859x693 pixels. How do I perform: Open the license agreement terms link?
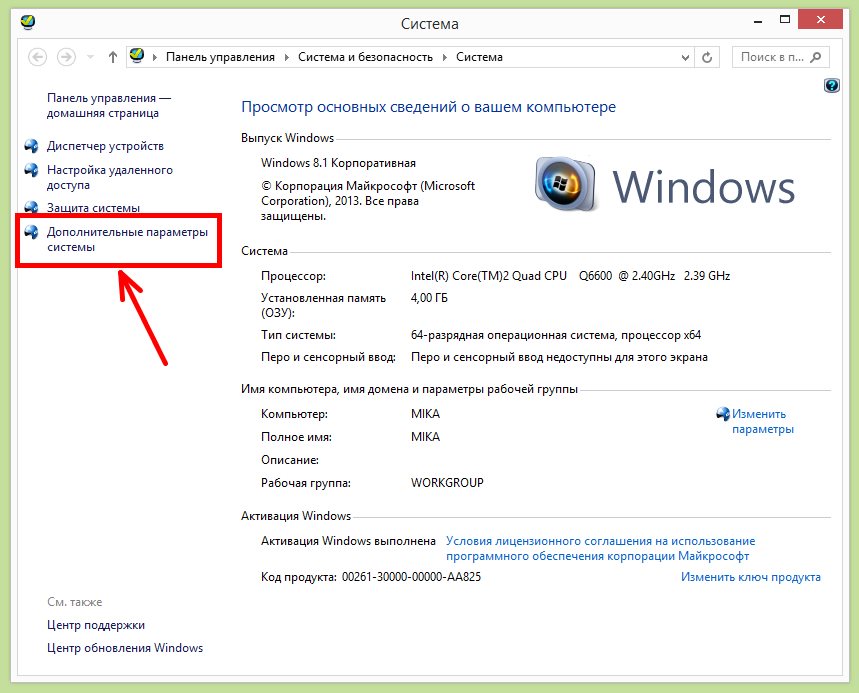600,548
